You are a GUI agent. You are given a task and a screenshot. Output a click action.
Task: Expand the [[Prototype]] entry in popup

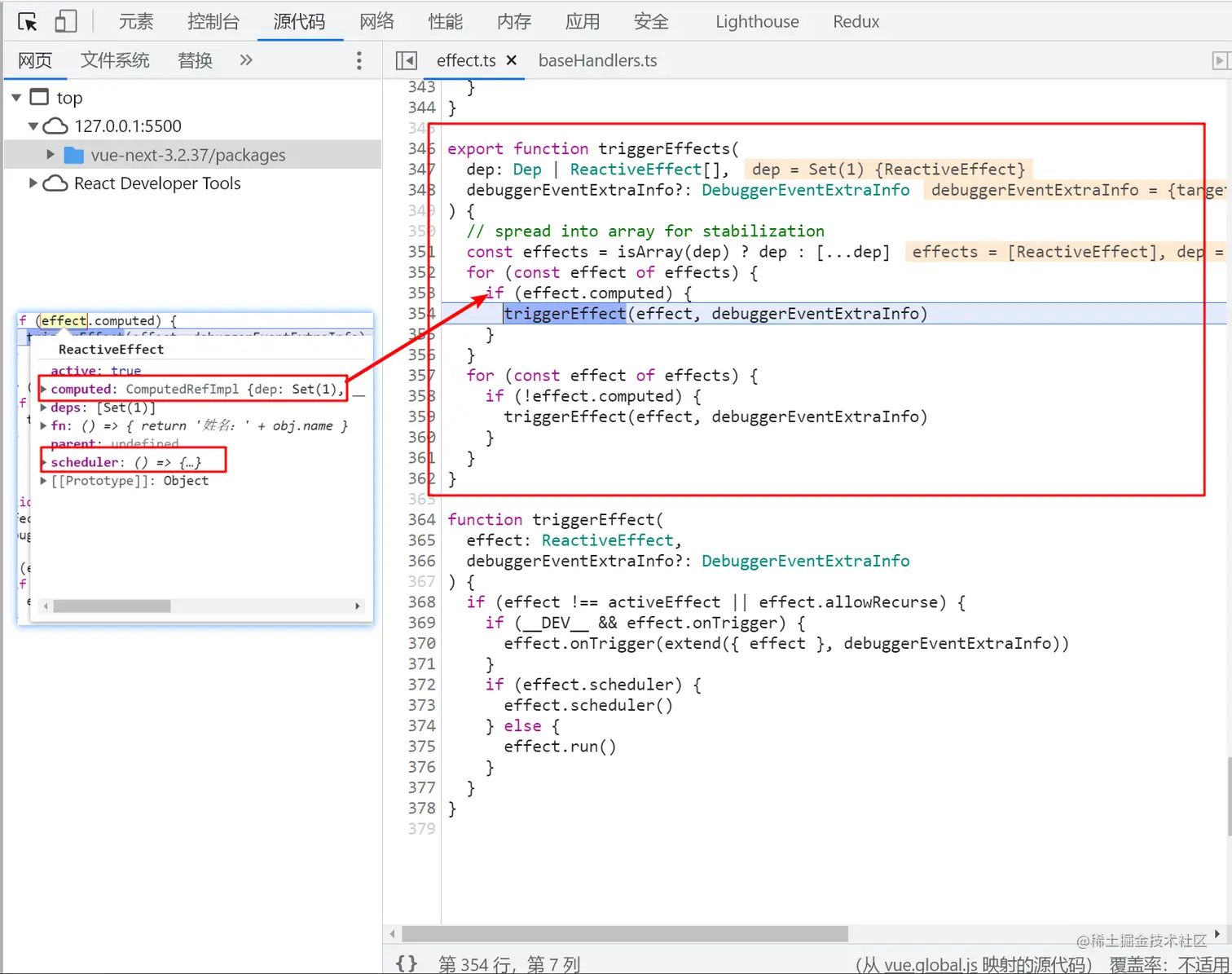(44, 481)
